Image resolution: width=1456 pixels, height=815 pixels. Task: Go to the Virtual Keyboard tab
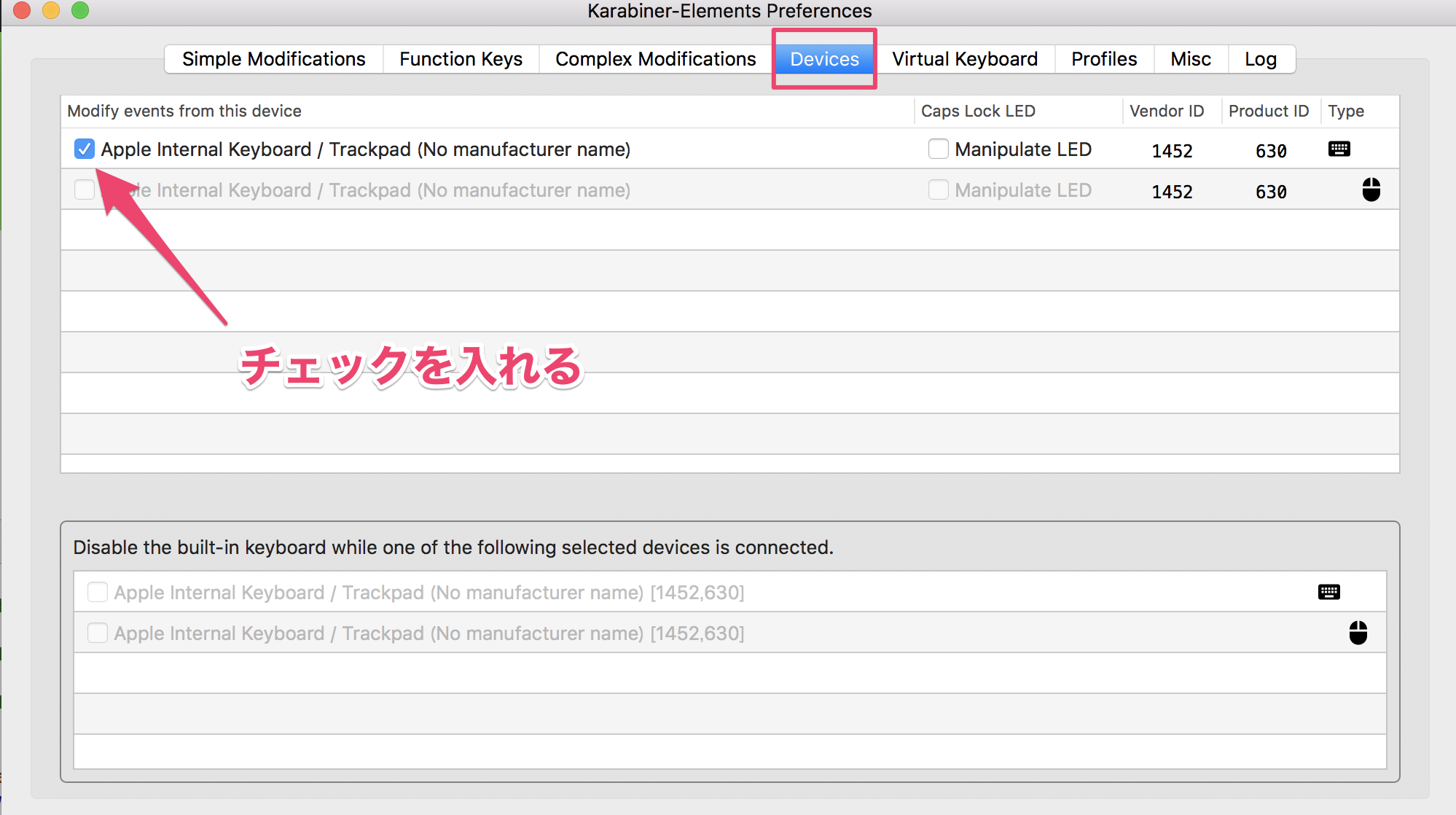point(964,59)
